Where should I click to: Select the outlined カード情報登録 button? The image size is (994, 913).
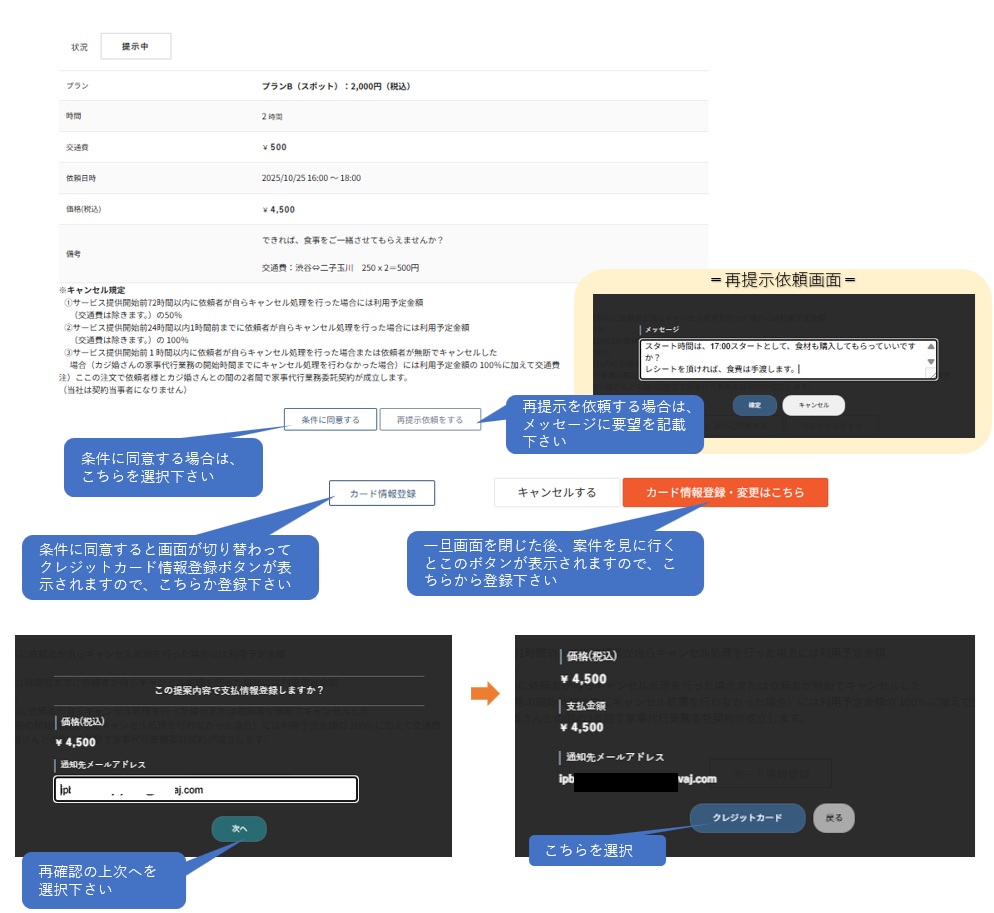tap(382, 493)
